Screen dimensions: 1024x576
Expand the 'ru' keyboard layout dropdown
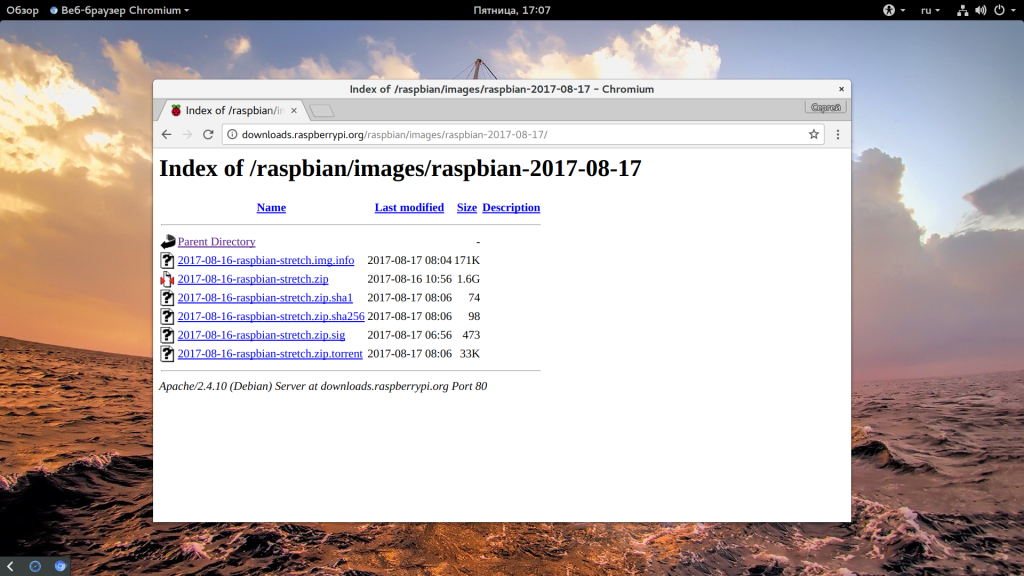point(930,10)
